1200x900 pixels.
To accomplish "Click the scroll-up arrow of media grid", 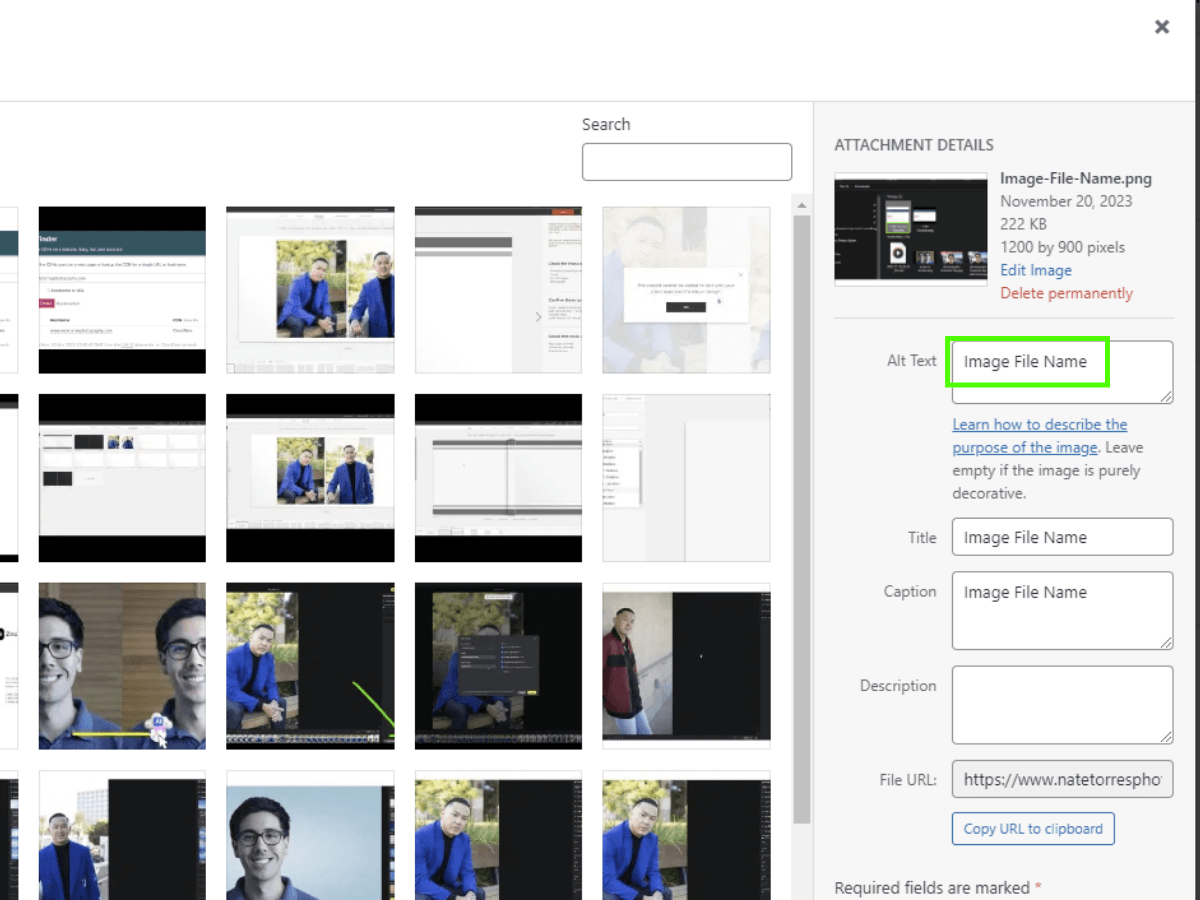I will pyautogui.click(x=801, y=206).
